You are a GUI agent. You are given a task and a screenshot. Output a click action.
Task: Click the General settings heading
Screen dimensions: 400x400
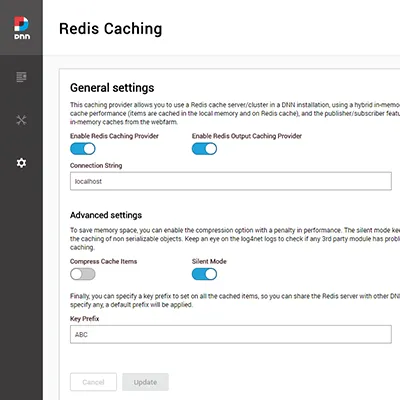tap(112, 88)
